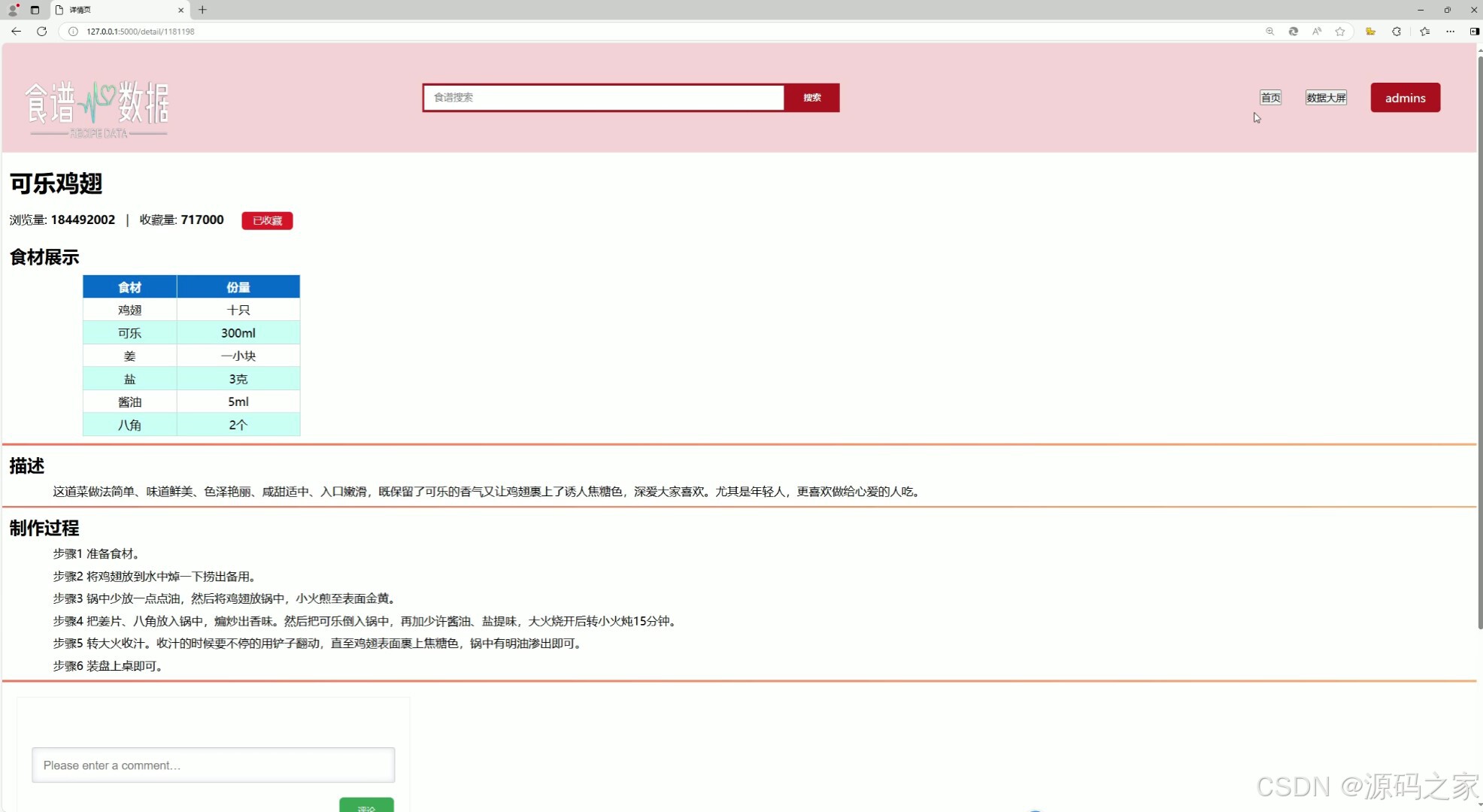Viewport: 1483px width, 812px height.
Task: Toggle the 已收藏 favorite button
Action: coord(266,220)
